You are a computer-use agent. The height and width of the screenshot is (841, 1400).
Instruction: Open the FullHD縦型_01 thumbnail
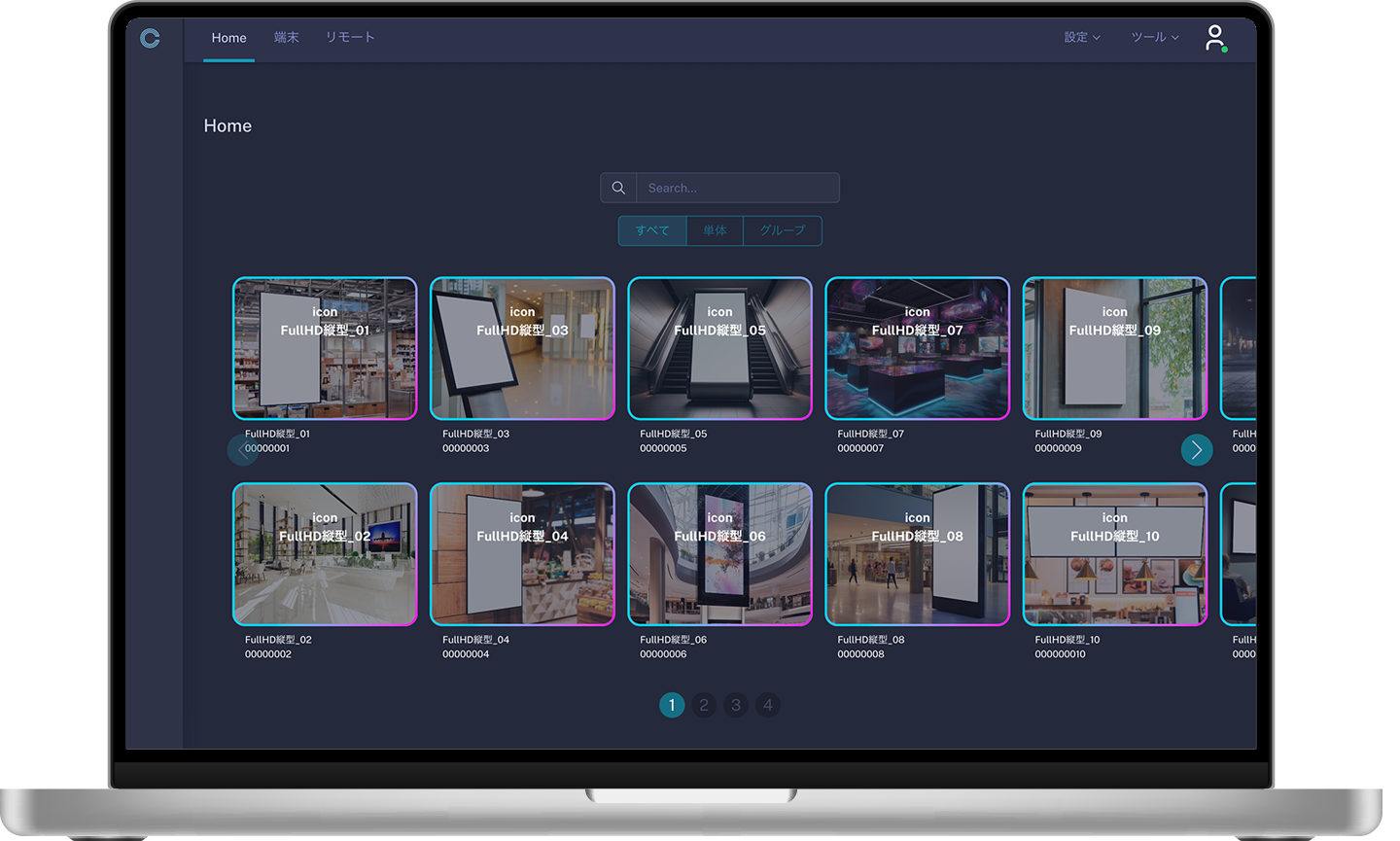tap(325, 349)
